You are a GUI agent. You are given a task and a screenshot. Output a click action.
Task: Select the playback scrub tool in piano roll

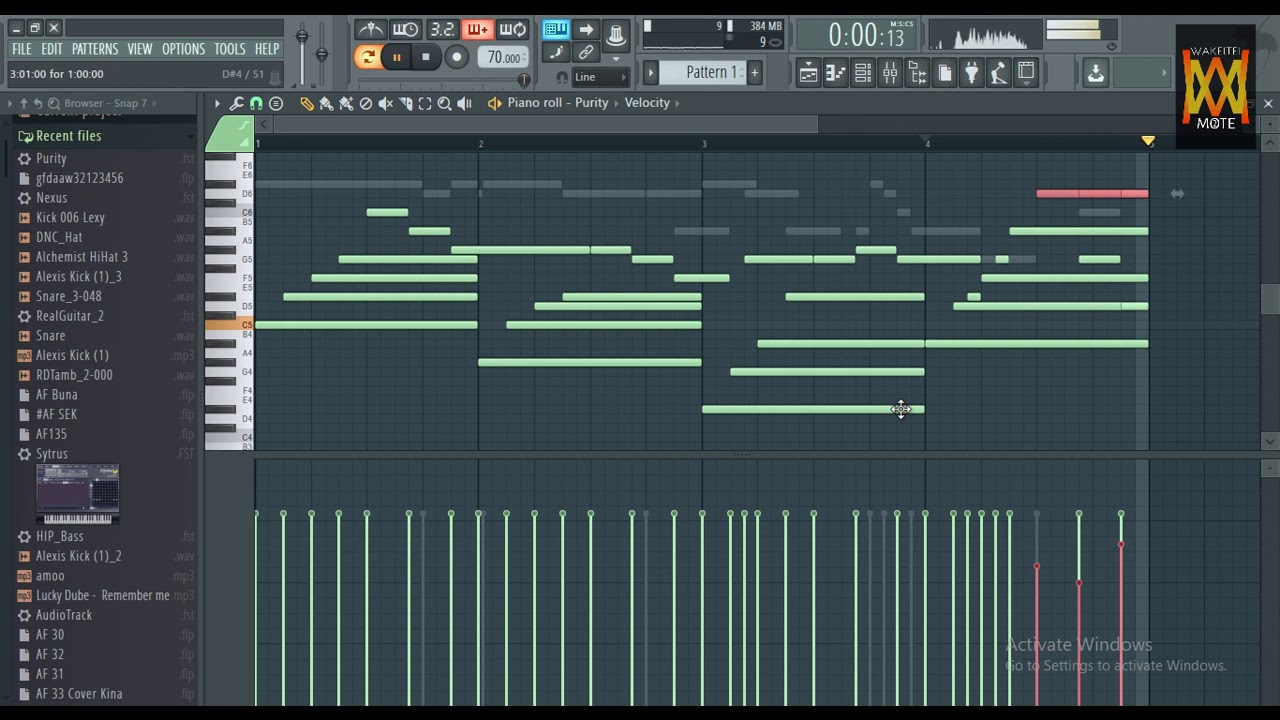point(464,103)
